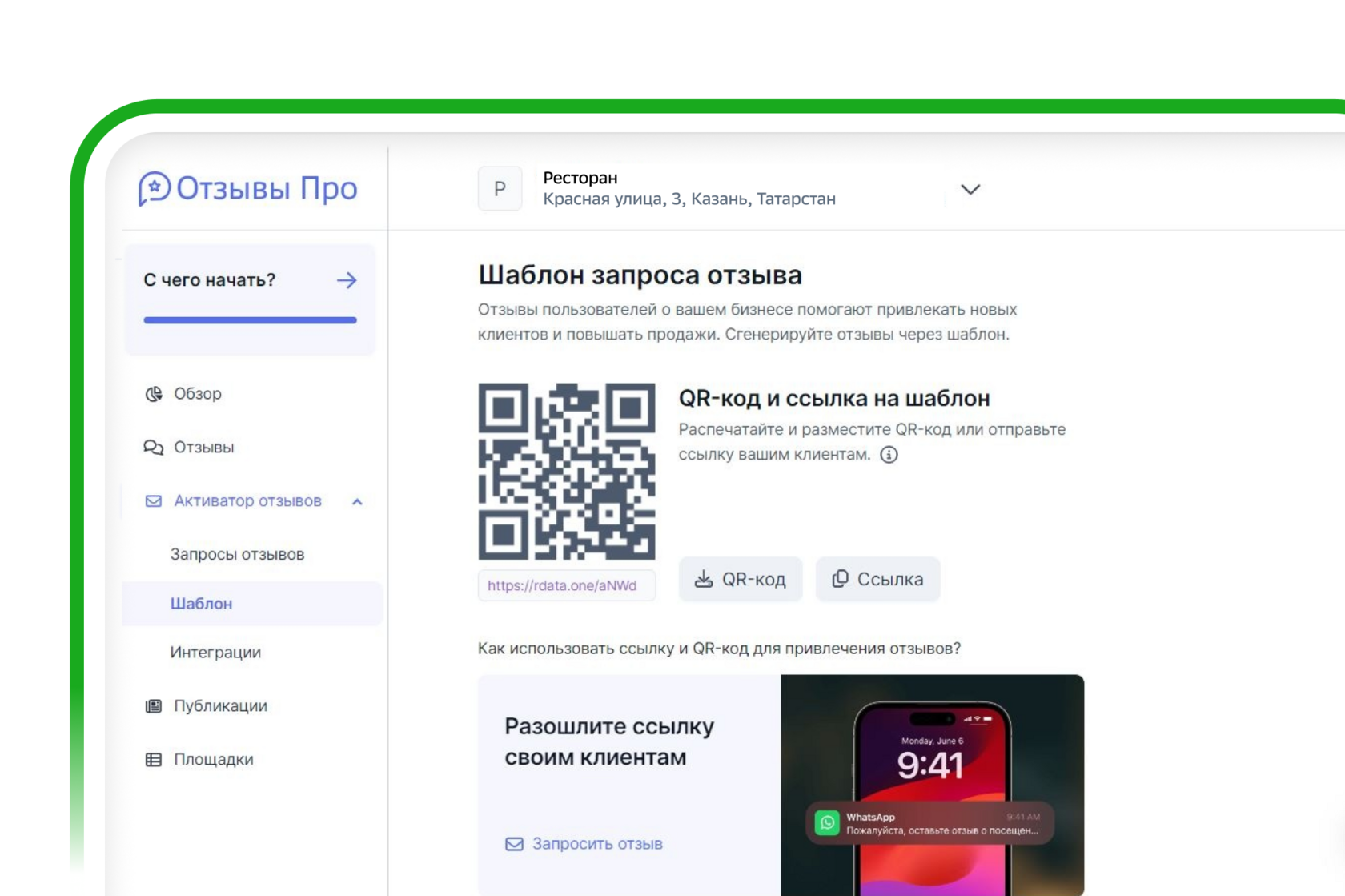
Task: Click the Отзывы Про logo icon
Action: [x=154, y=189]
